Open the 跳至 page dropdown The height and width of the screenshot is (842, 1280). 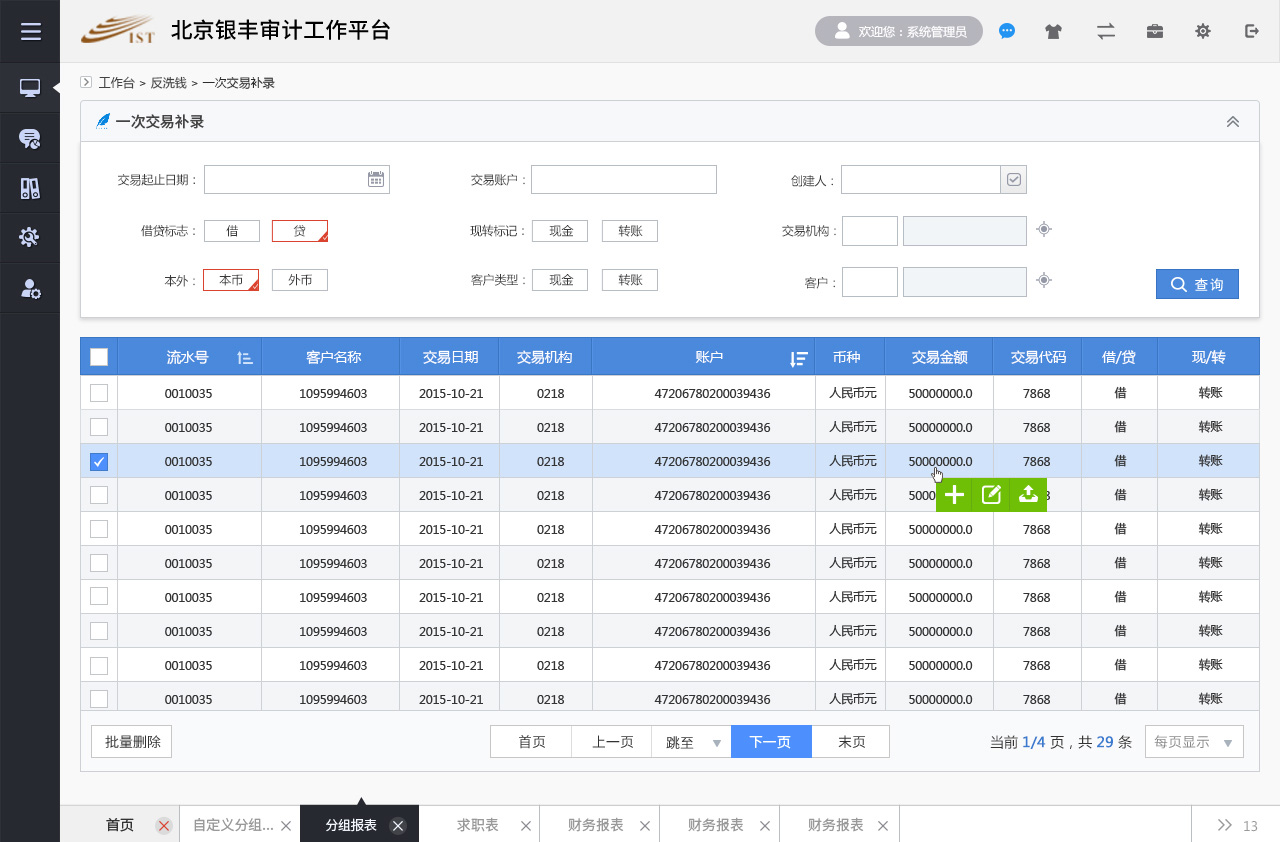pyautogui.click(x=691, y=741)
